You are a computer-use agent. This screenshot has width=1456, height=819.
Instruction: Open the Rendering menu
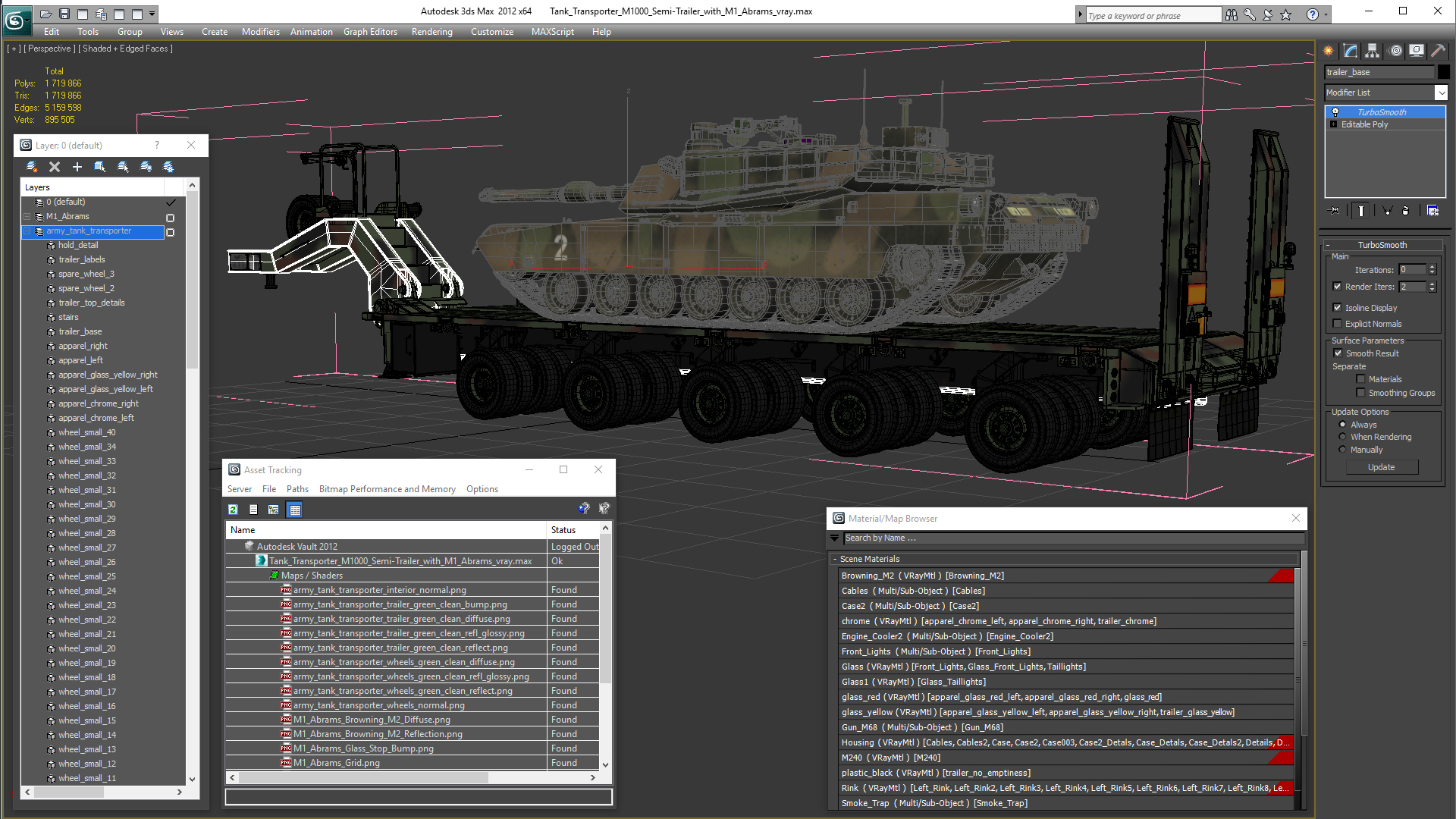431,32
